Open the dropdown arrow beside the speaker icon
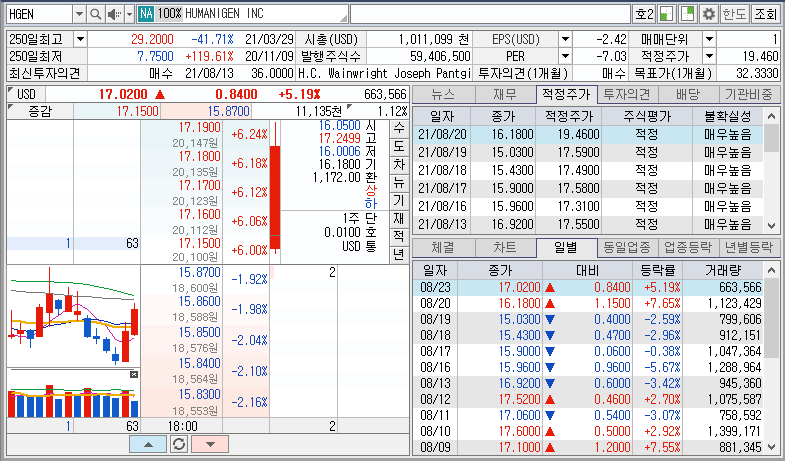Screen dimensions: 785x461 point(129,14)
